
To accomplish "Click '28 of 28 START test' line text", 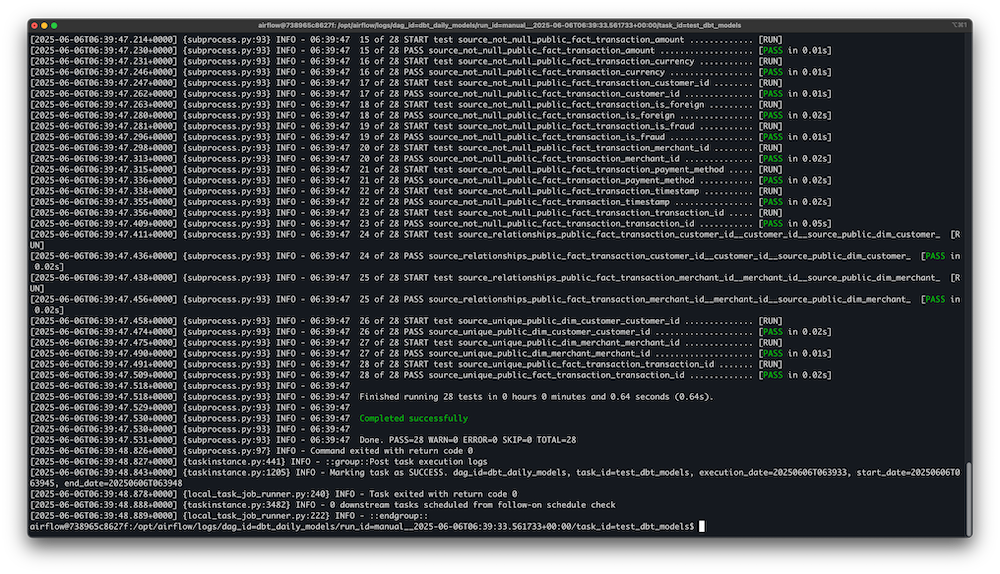I will (520, 364).
